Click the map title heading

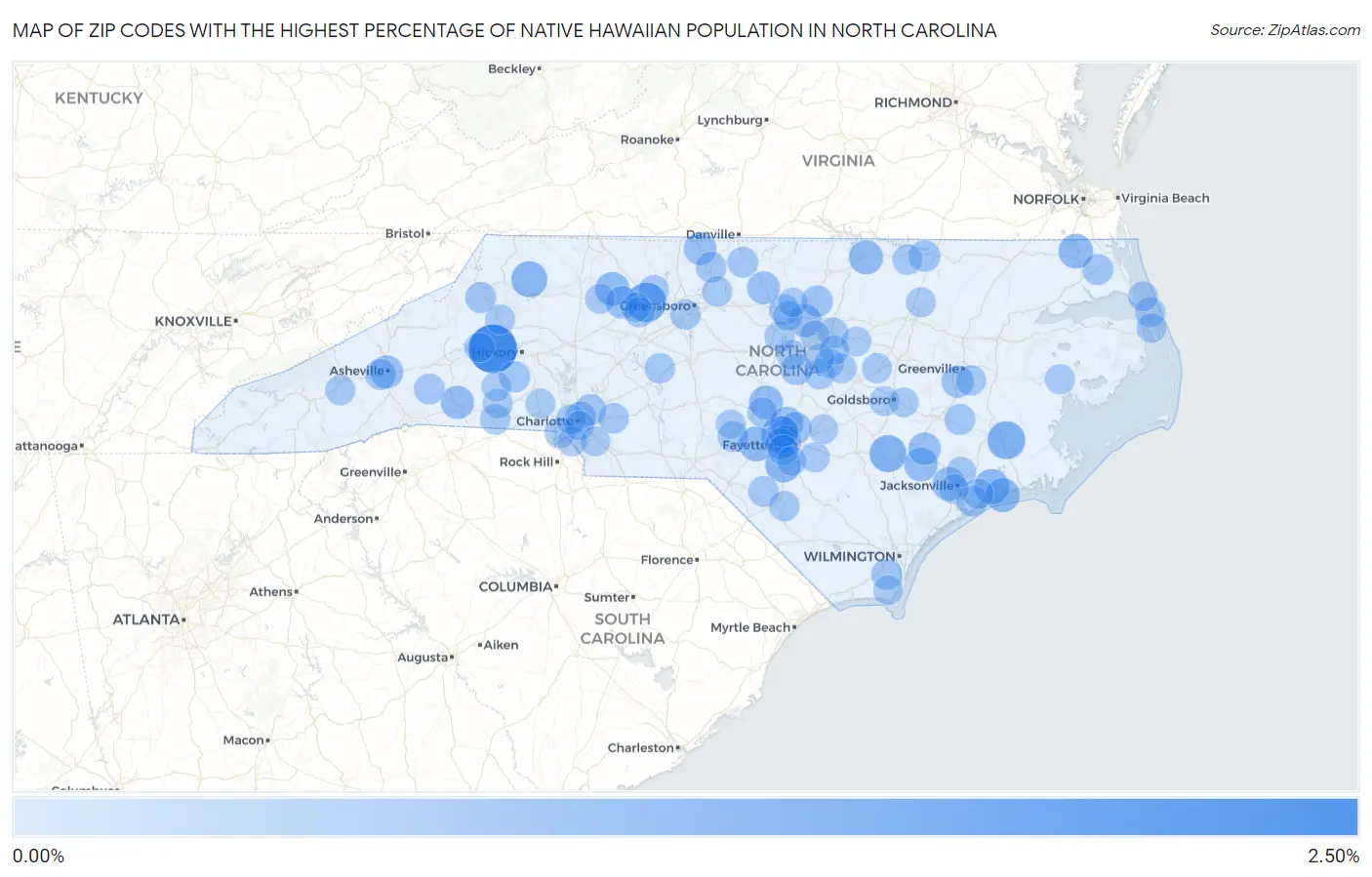(x=504, y=30)
